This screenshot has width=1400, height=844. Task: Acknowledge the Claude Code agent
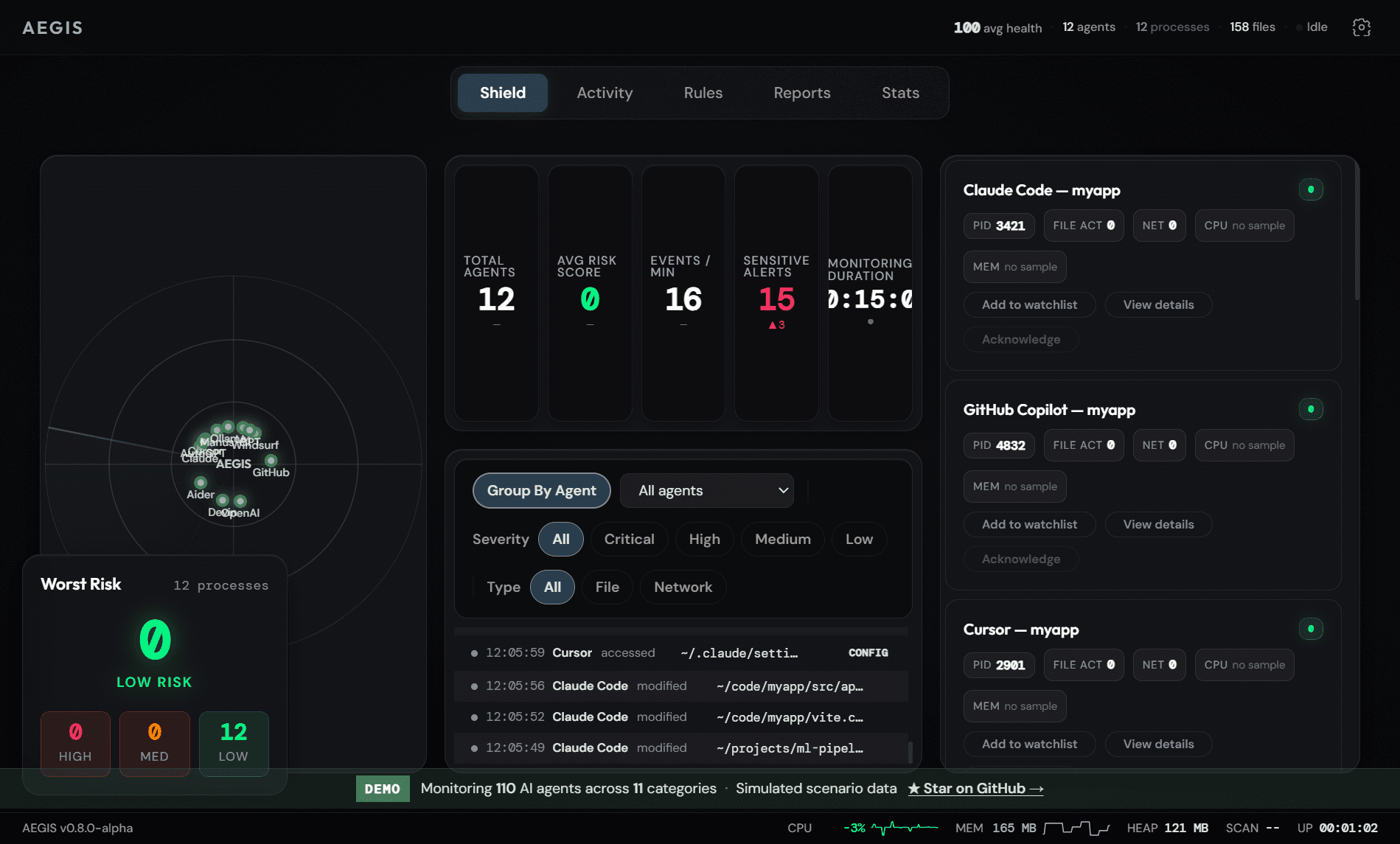[x=1021, y=339]
